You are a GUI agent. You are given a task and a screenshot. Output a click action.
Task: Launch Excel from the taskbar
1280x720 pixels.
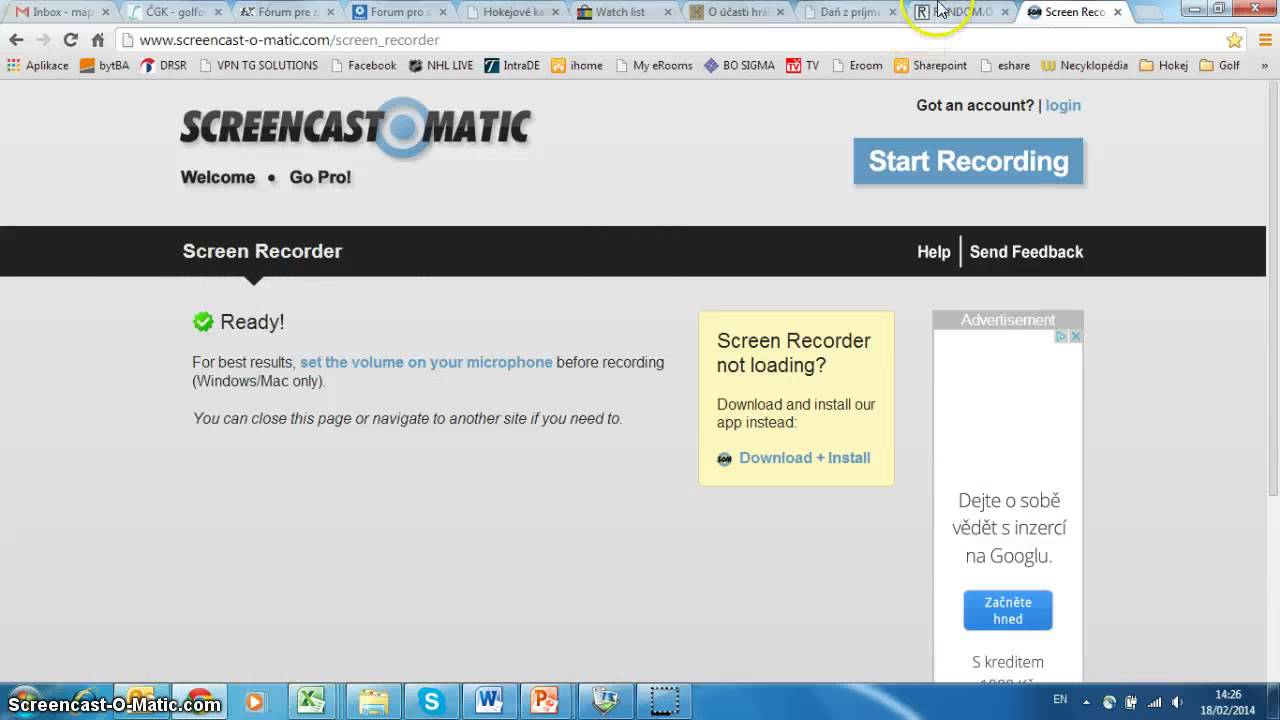[311, 701]
